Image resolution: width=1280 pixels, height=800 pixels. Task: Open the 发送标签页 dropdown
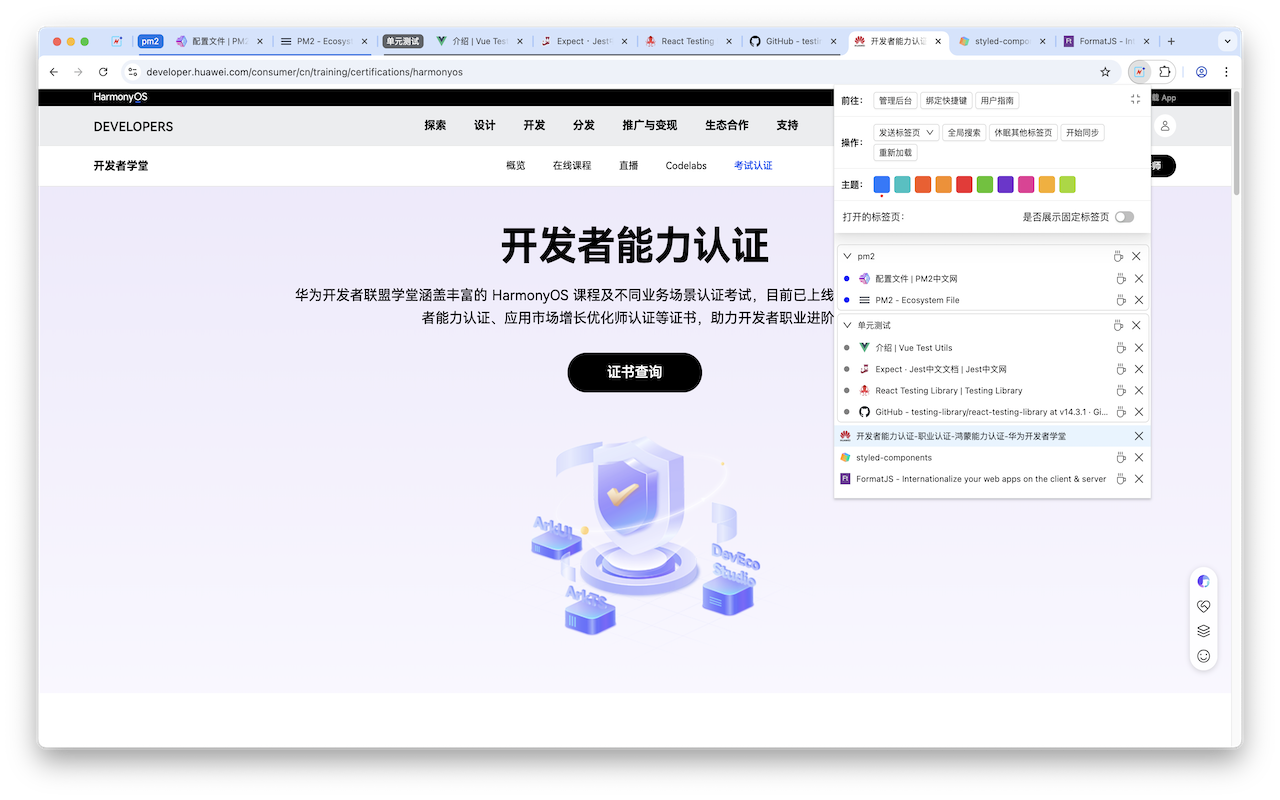907,132
